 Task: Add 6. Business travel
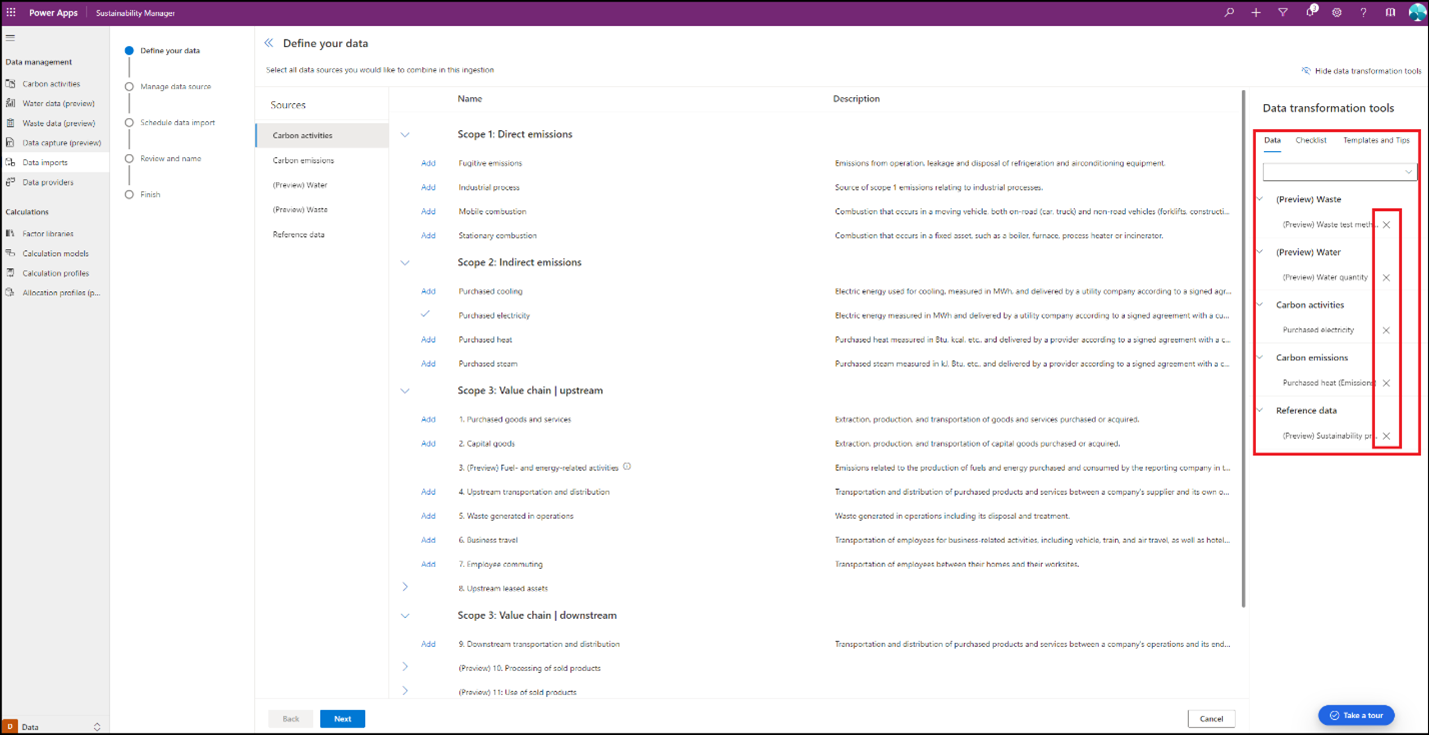tap(428, 540)
